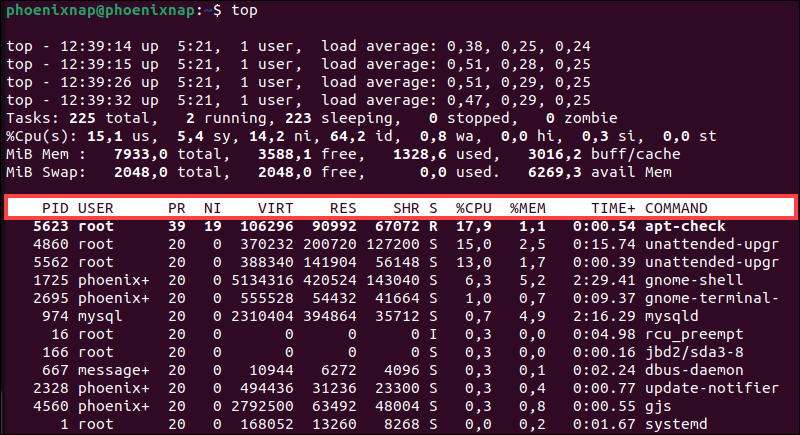Click the 420524 RES value
Screen dimensions: 800x435
[x=330, y=280]
